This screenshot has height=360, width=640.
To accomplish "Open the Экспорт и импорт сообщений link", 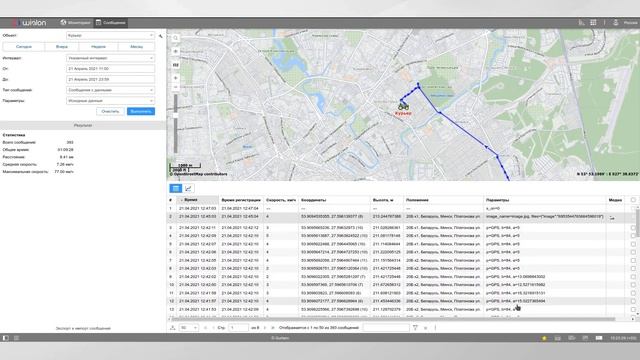I will click(x=83, y=328).
